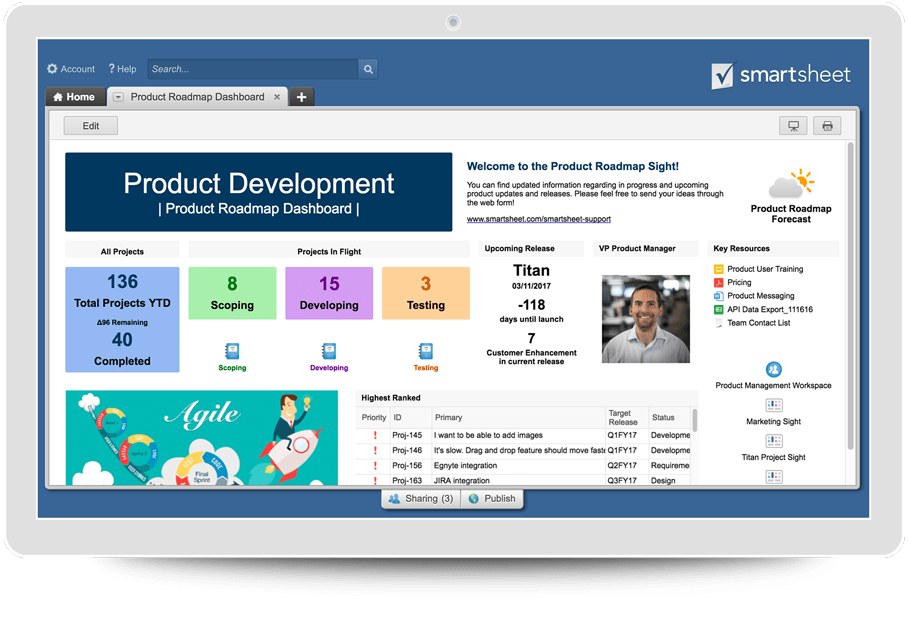Select the orange Testing tile
The height and width of the screenshot is (640, 908).
tap(426, 293)
